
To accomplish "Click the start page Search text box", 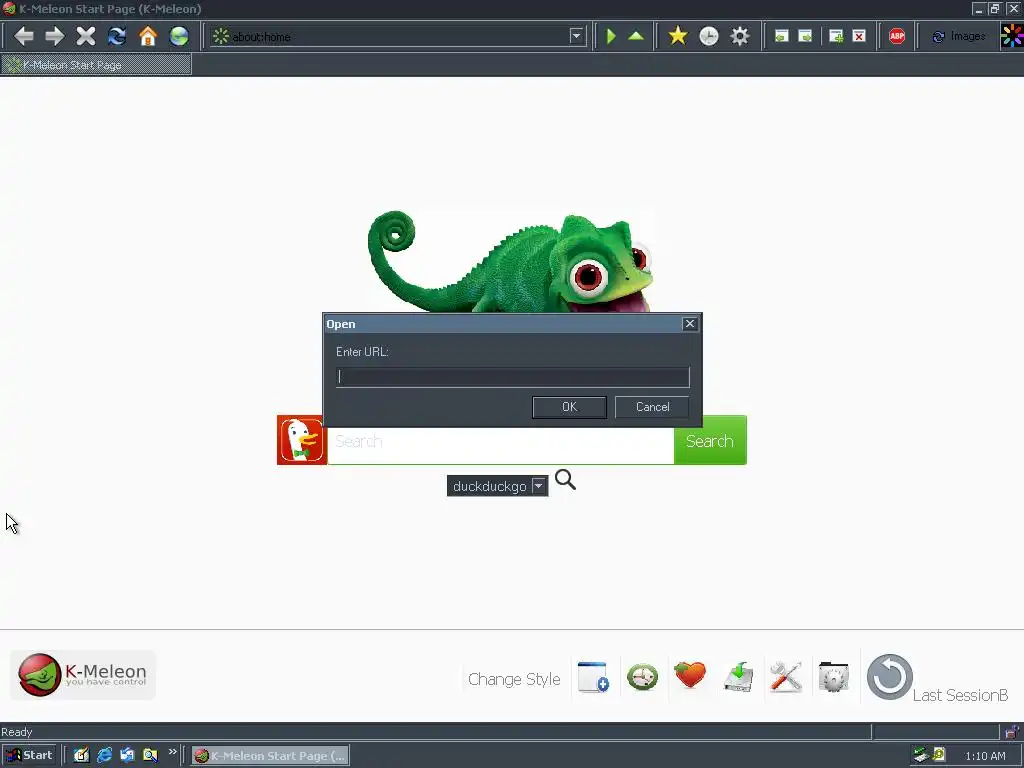I will [x=500, y=445].
